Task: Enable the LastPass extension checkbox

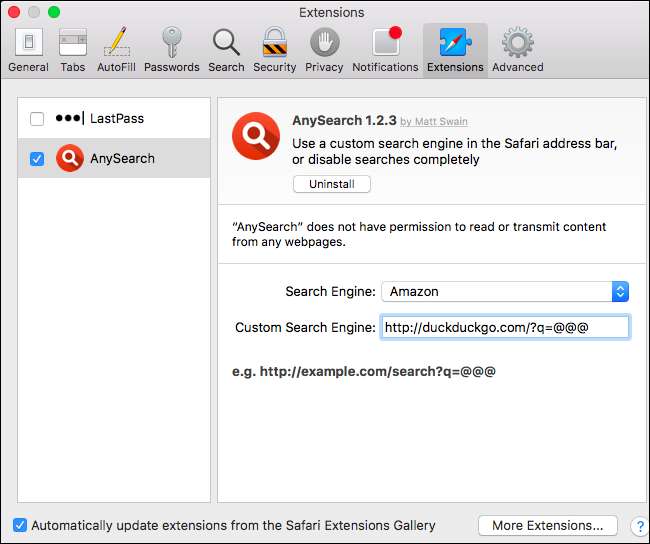Action: (37, 119)
